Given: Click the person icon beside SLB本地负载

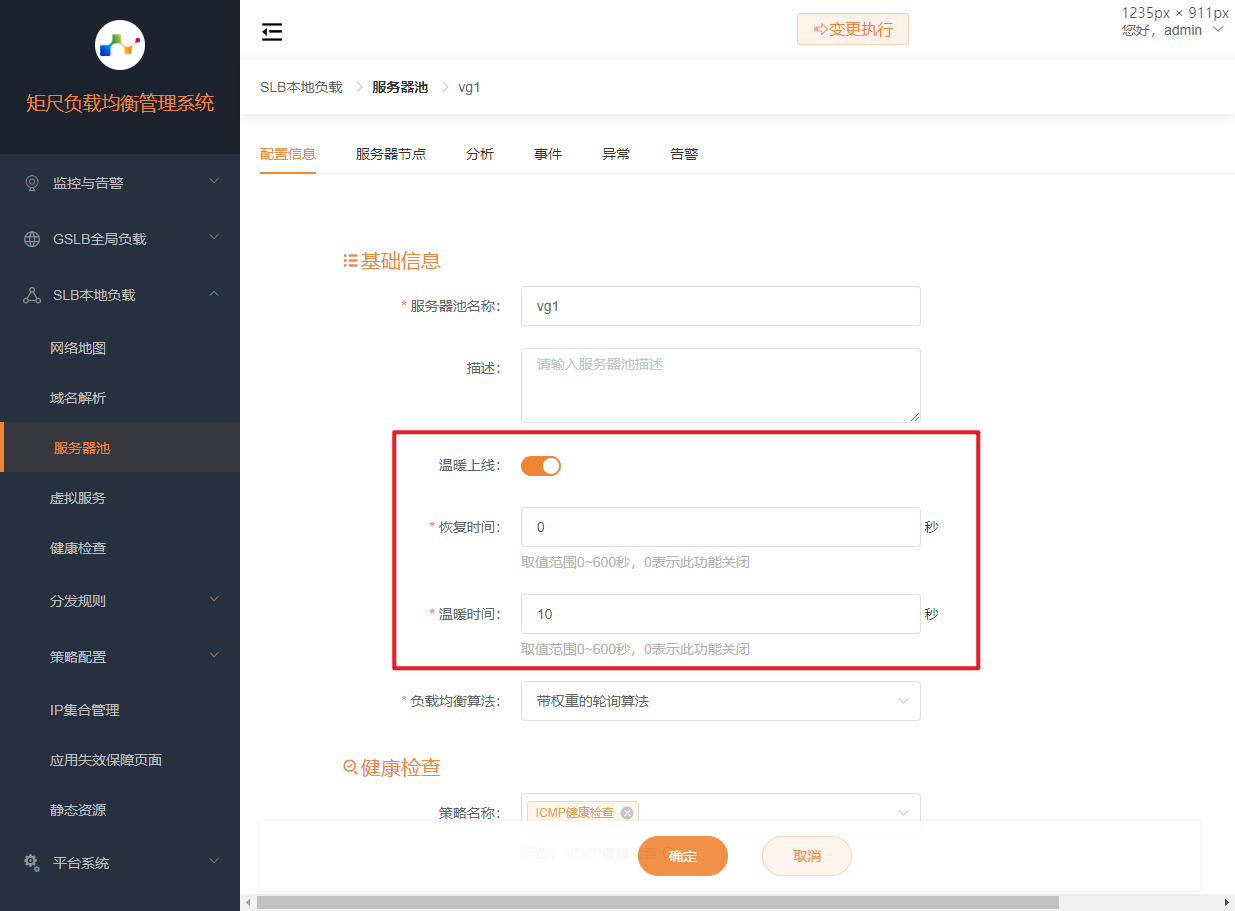Looking at the screenshot, I should click(x=30, y=294).
